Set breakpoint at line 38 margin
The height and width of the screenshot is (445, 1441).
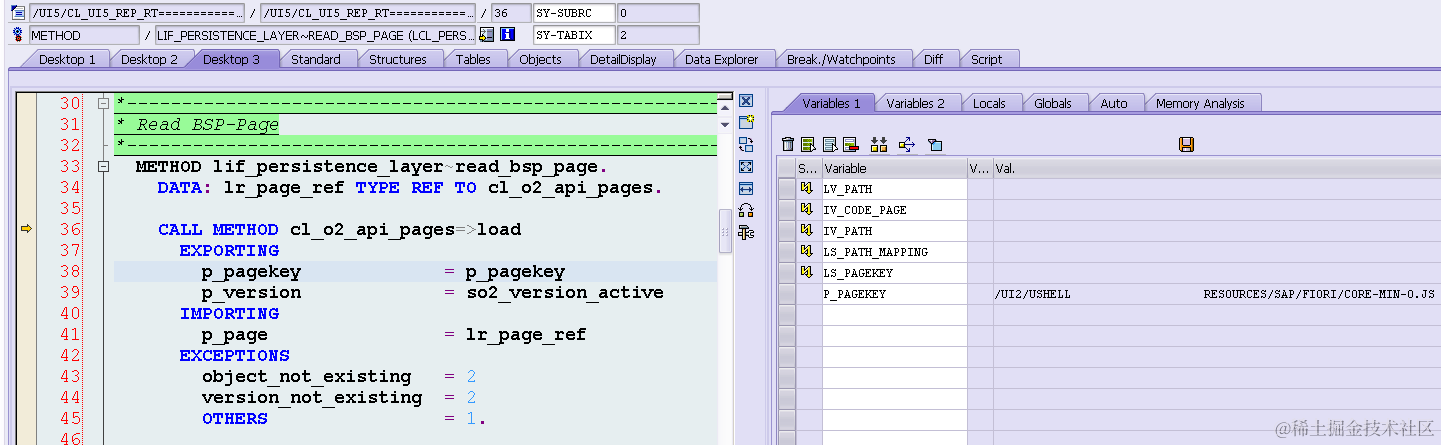click(26, 272)
